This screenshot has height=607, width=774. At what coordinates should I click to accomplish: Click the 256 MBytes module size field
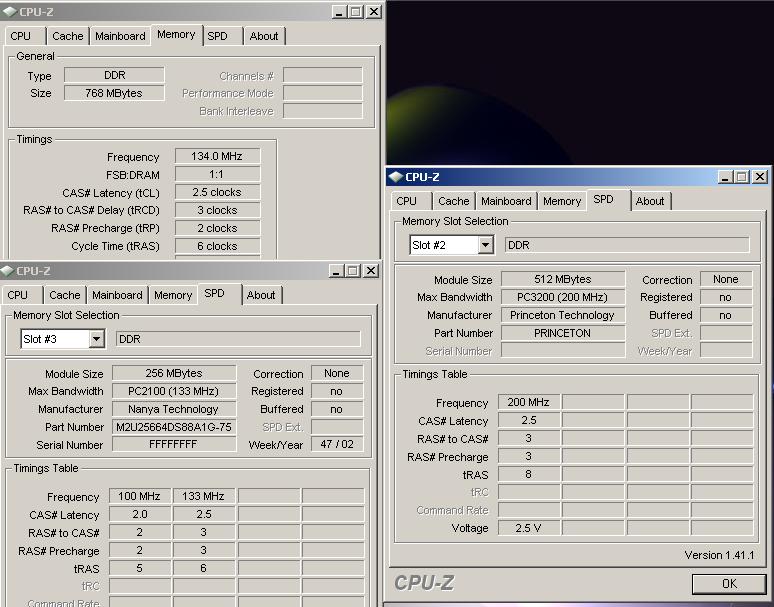174,373
